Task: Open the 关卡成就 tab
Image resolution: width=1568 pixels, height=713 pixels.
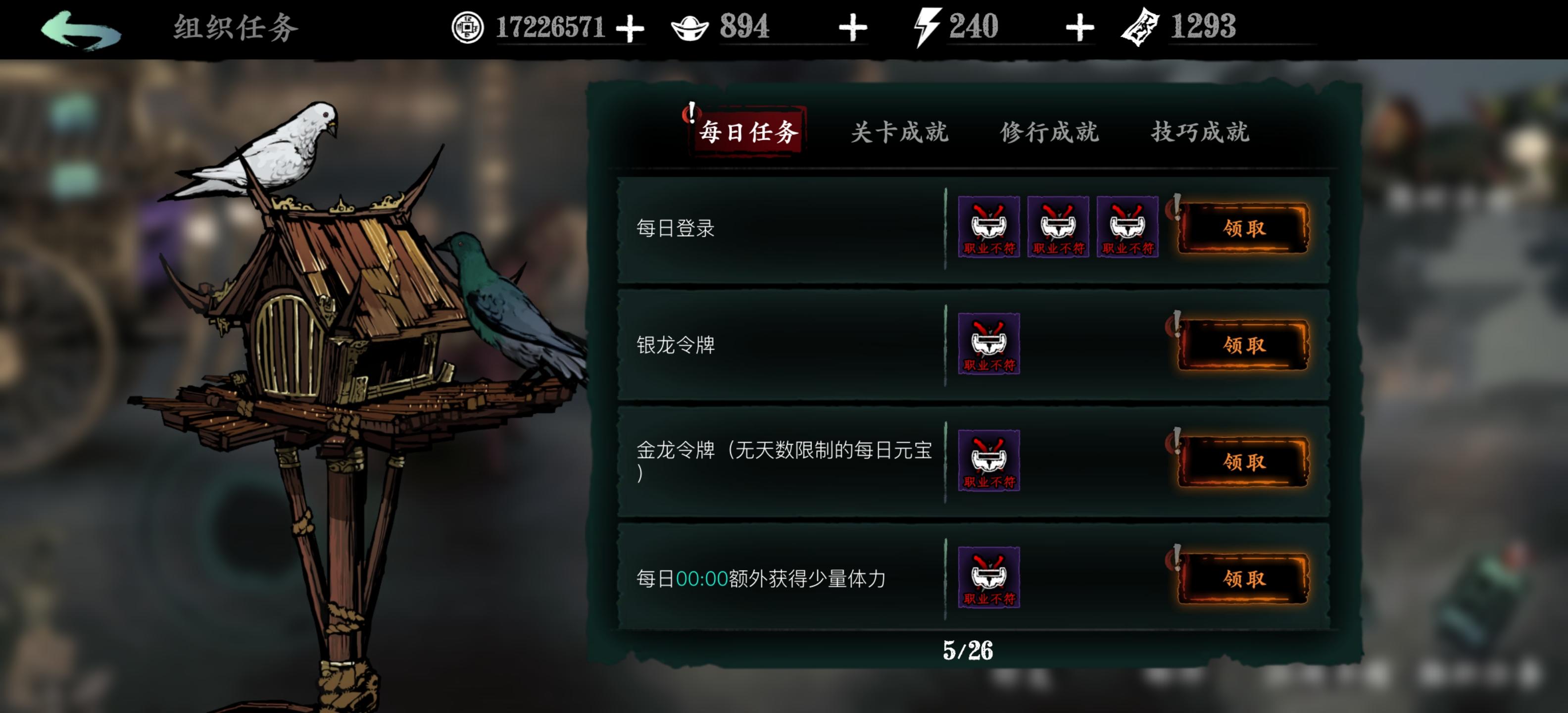Action: (899, 132)
